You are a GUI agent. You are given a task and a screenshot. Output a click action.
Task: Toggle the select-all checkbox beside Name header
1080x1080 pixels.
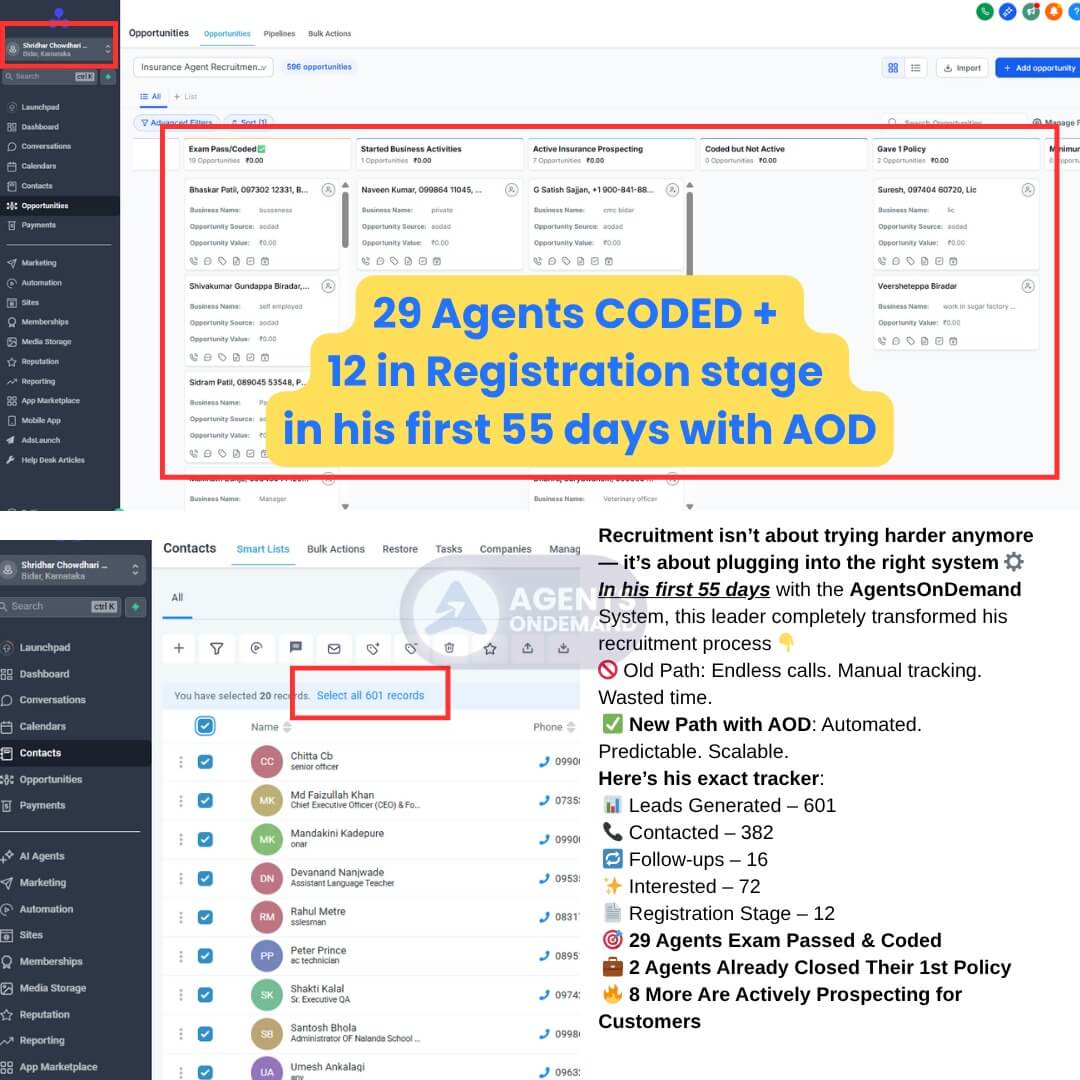click(x=205, y=726)
